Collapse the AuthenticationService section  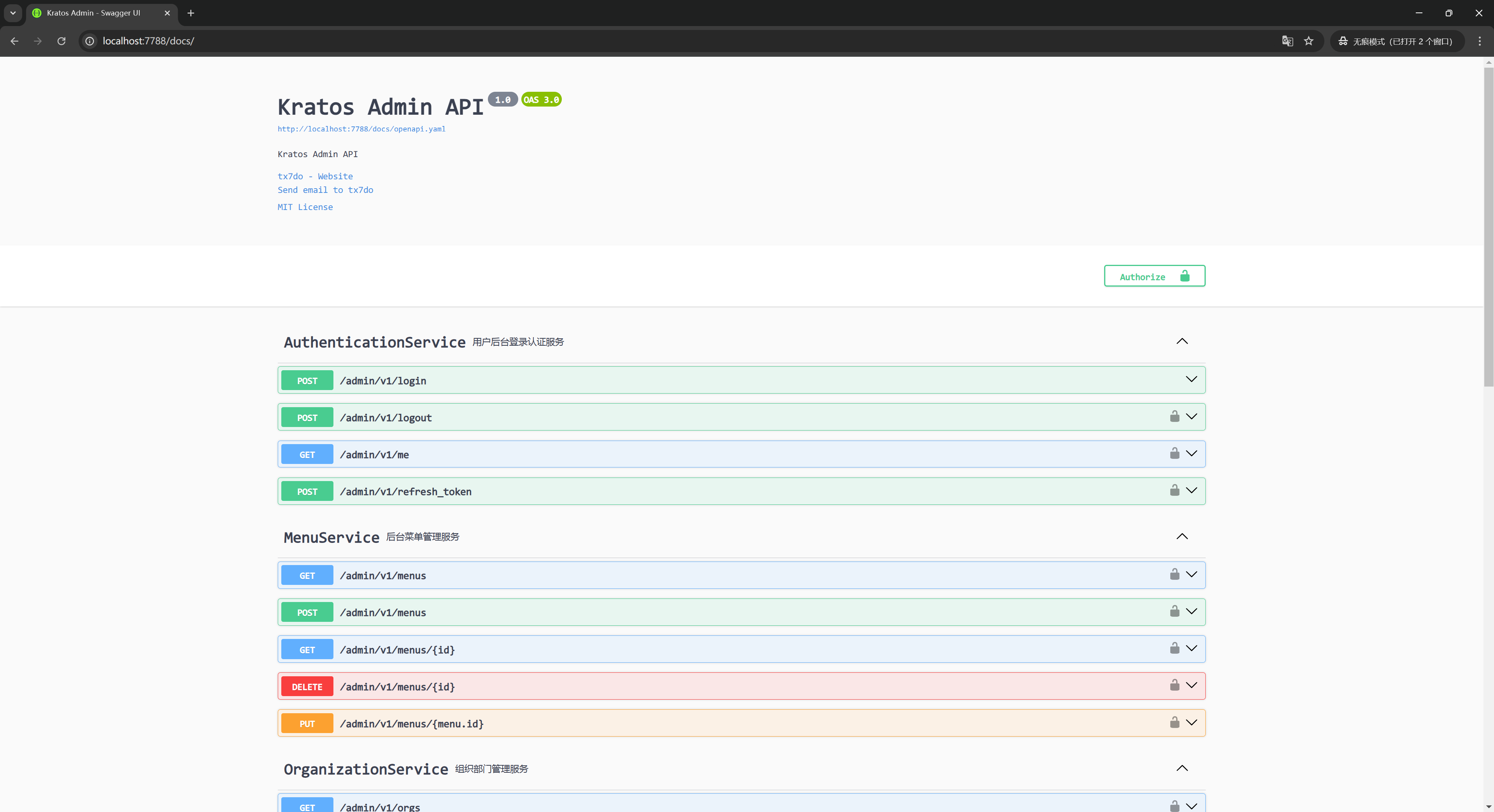pyautogui.click(x=1182, y=341)
